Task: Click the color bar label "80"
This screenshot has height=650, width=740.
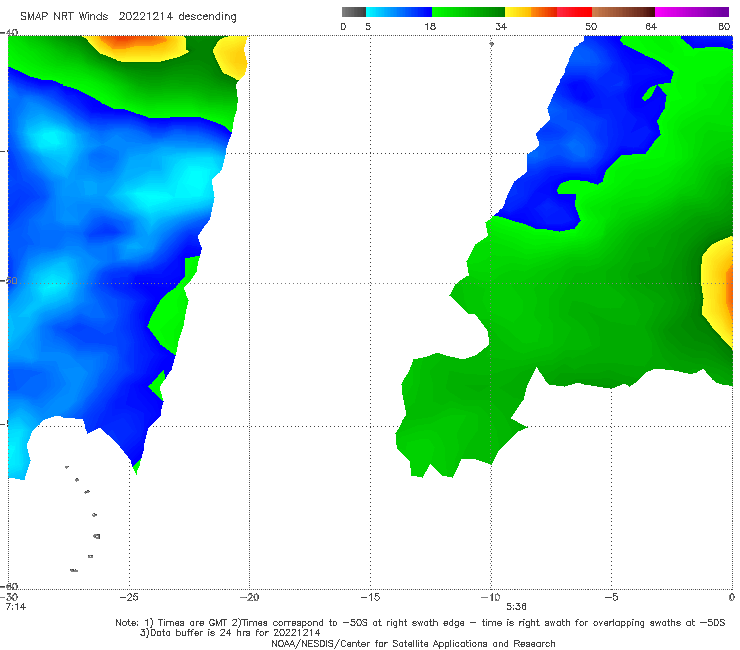Action: 724,26
